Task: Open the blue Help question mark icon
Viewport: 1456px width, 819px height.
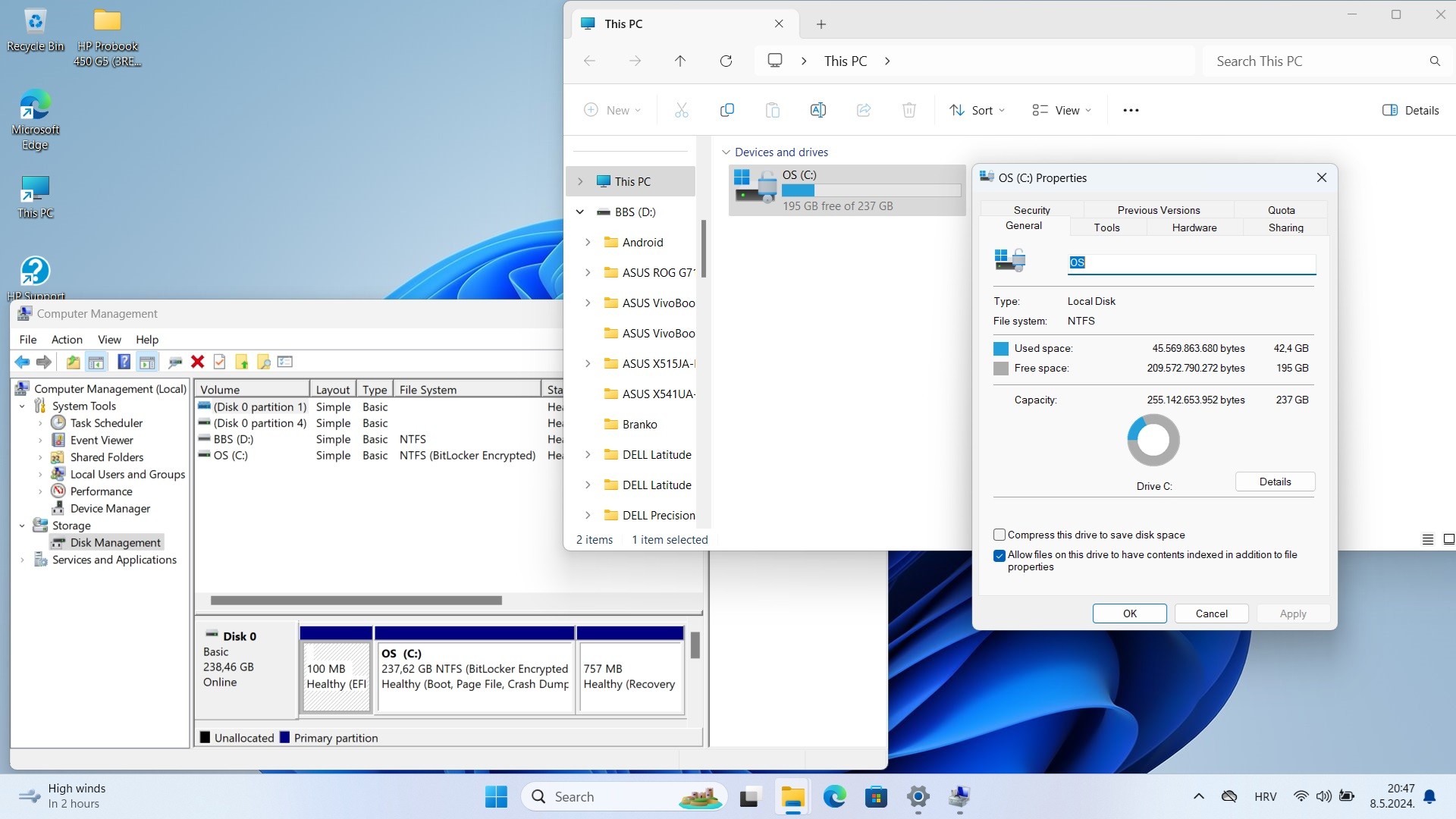Action: coord(124,362)
